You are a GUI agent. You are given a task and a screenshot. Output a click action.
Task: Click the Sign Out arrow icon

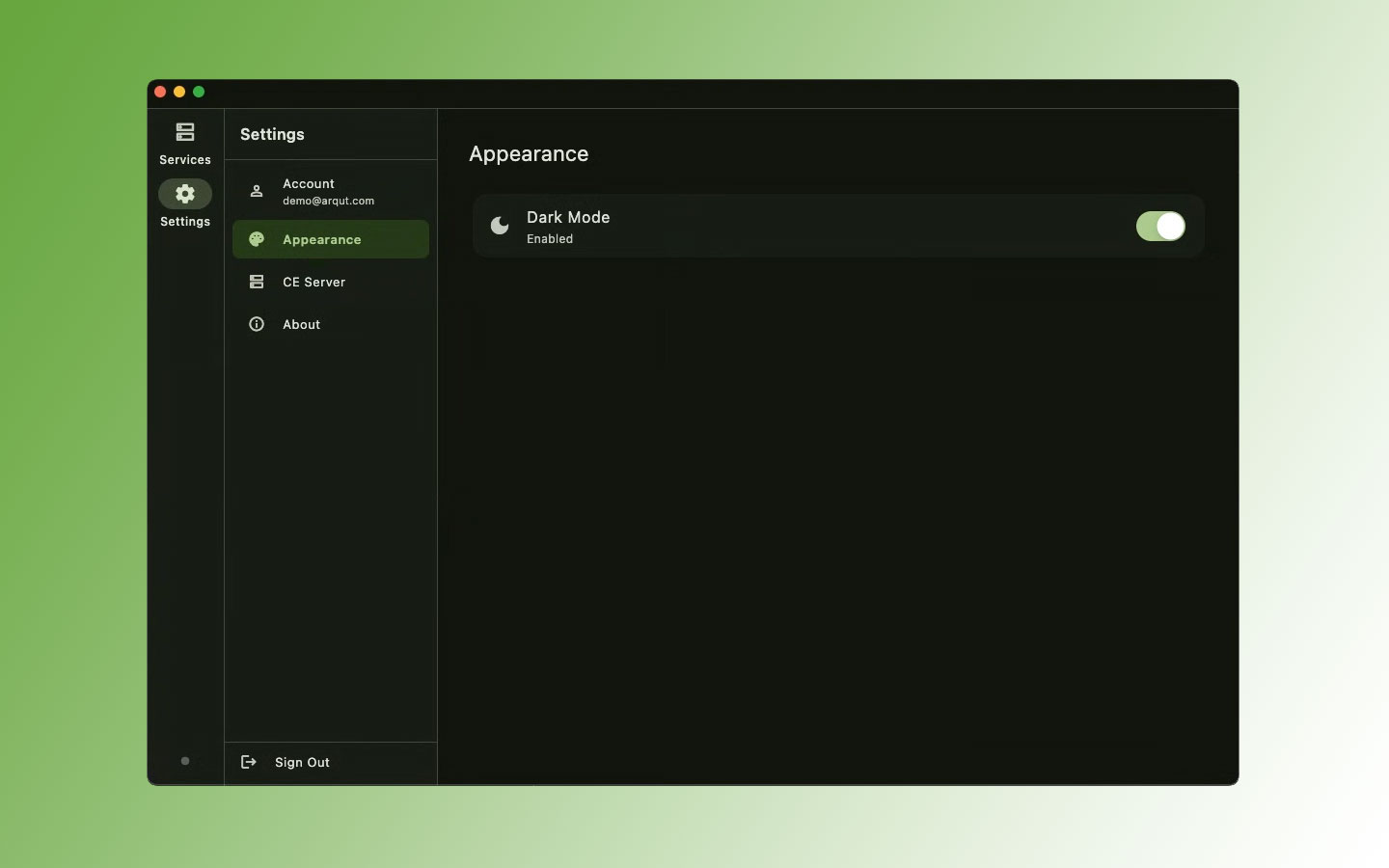pyautogui.click(x=249, y=762)
